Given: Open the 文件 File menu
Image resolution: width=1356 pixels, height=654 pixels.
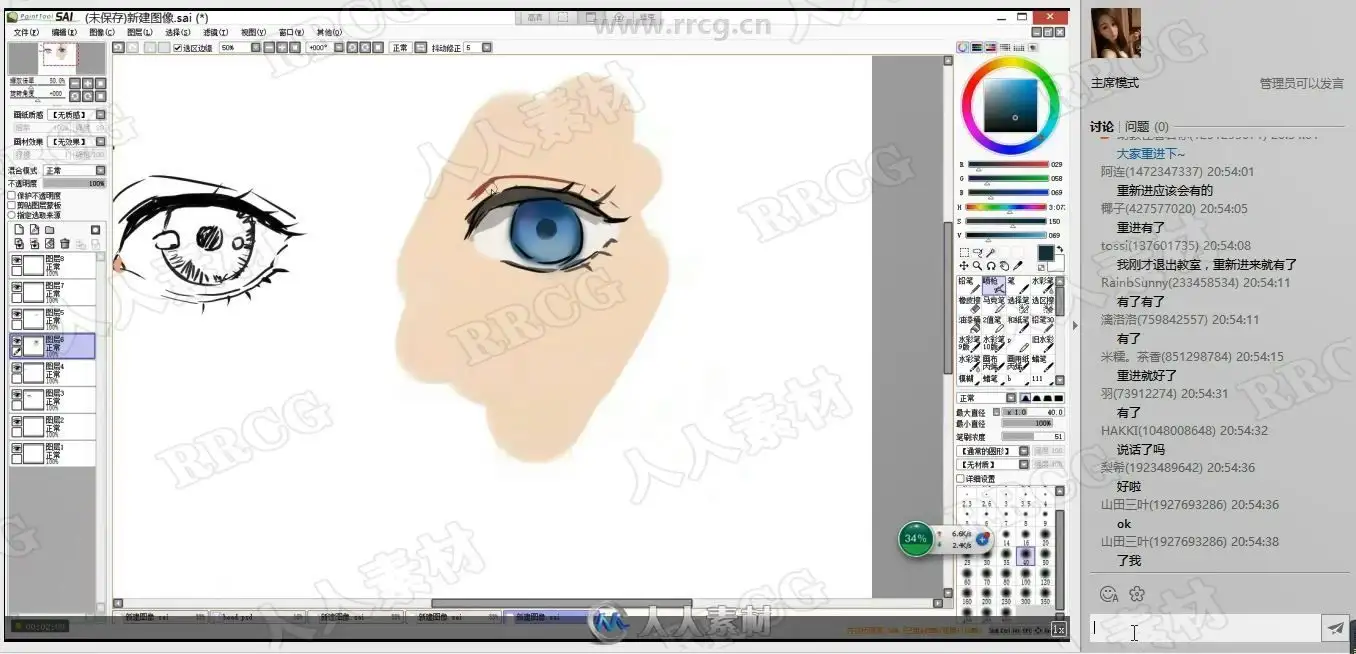Looking at the screenshot, I should [x=26, y=32].
